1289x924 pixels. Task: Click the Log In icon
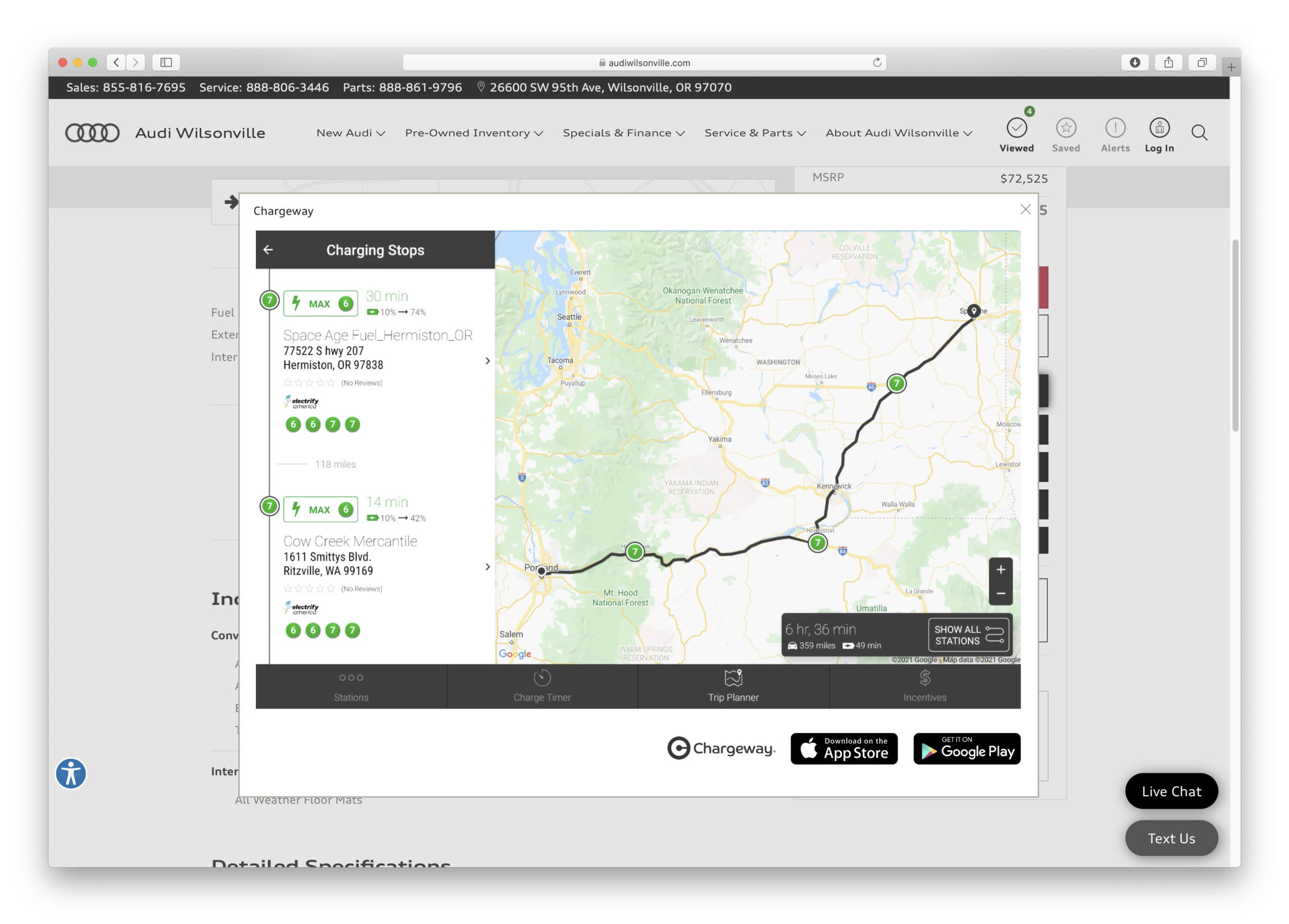coord(1159,134)
